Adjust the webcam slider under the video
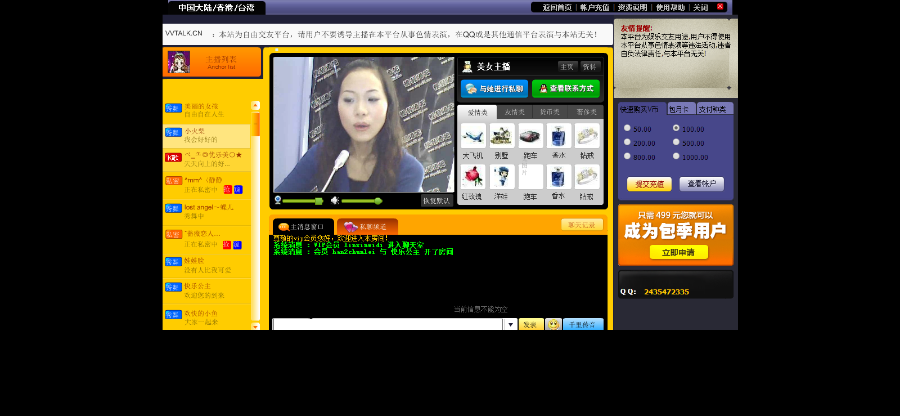The height and width of the screenshot is (416, 900). [303, 201]
